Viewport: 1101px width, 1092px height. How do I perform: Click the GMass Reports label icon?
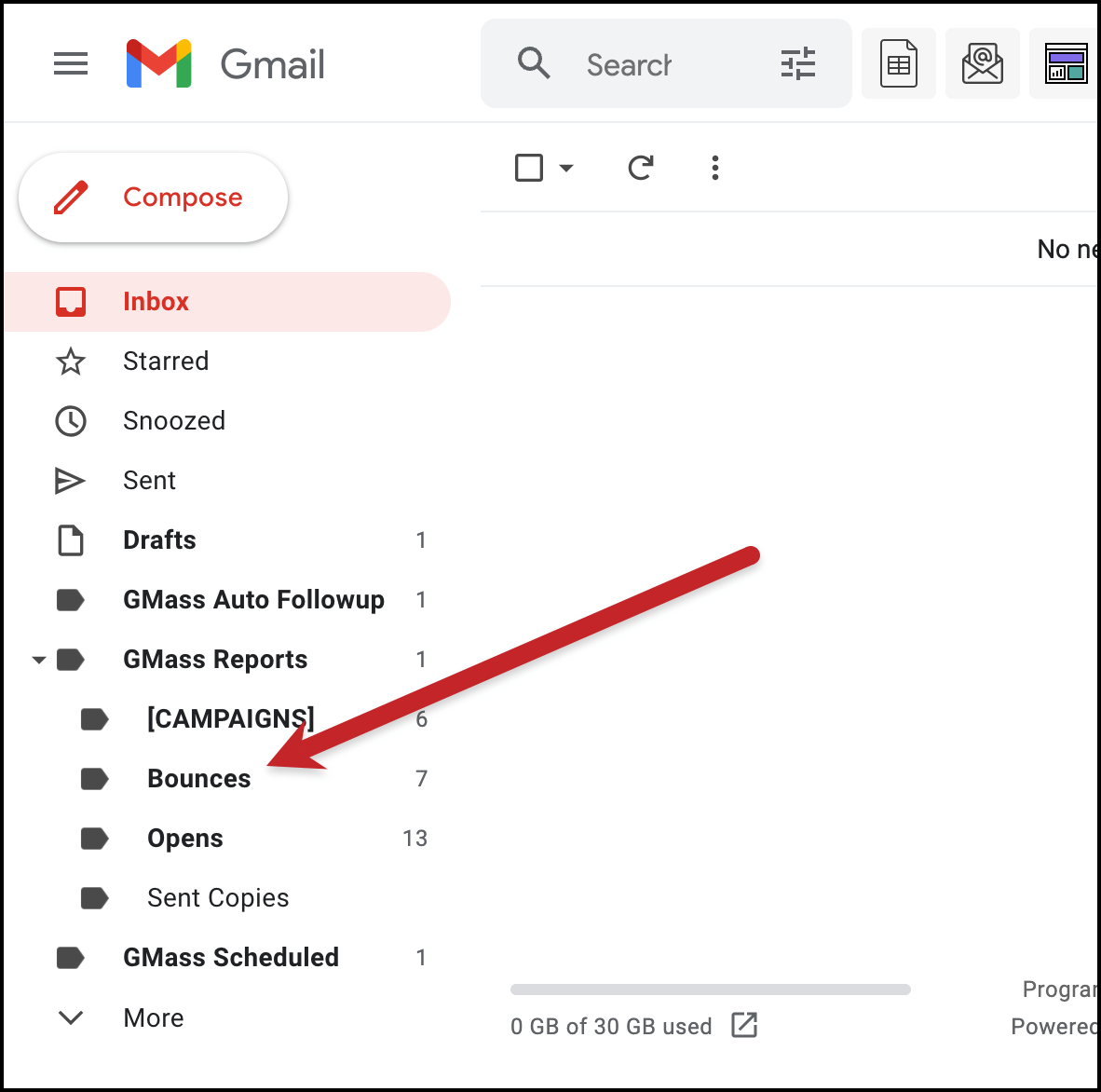[71, 660]
